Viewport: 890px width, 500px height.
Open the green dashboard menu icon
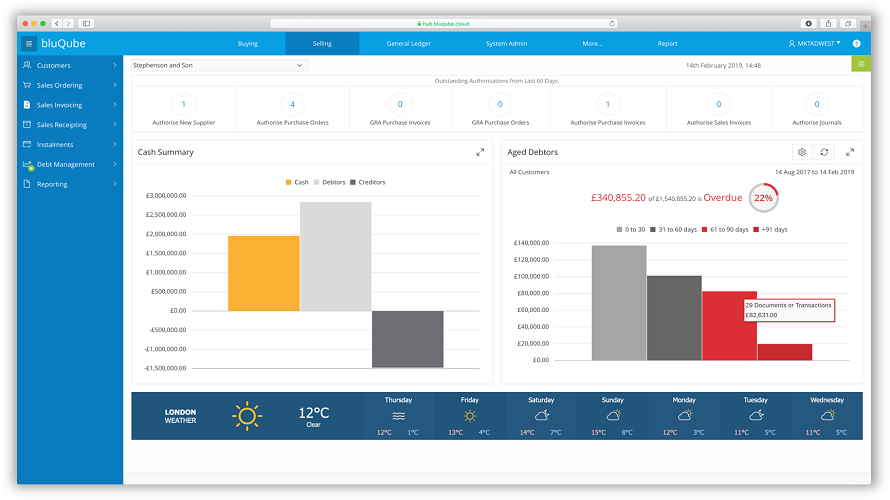[x=861, y=64]
